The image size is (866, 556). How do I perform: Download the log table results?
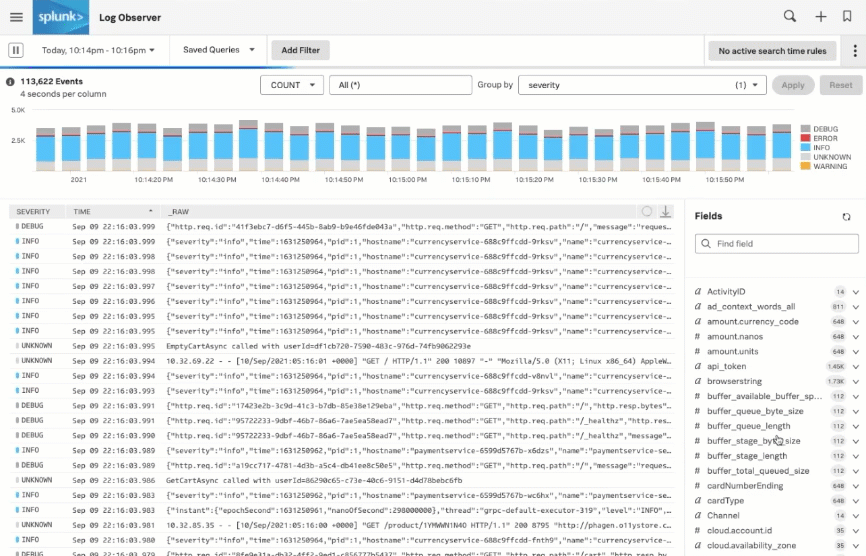pos(666,211)
